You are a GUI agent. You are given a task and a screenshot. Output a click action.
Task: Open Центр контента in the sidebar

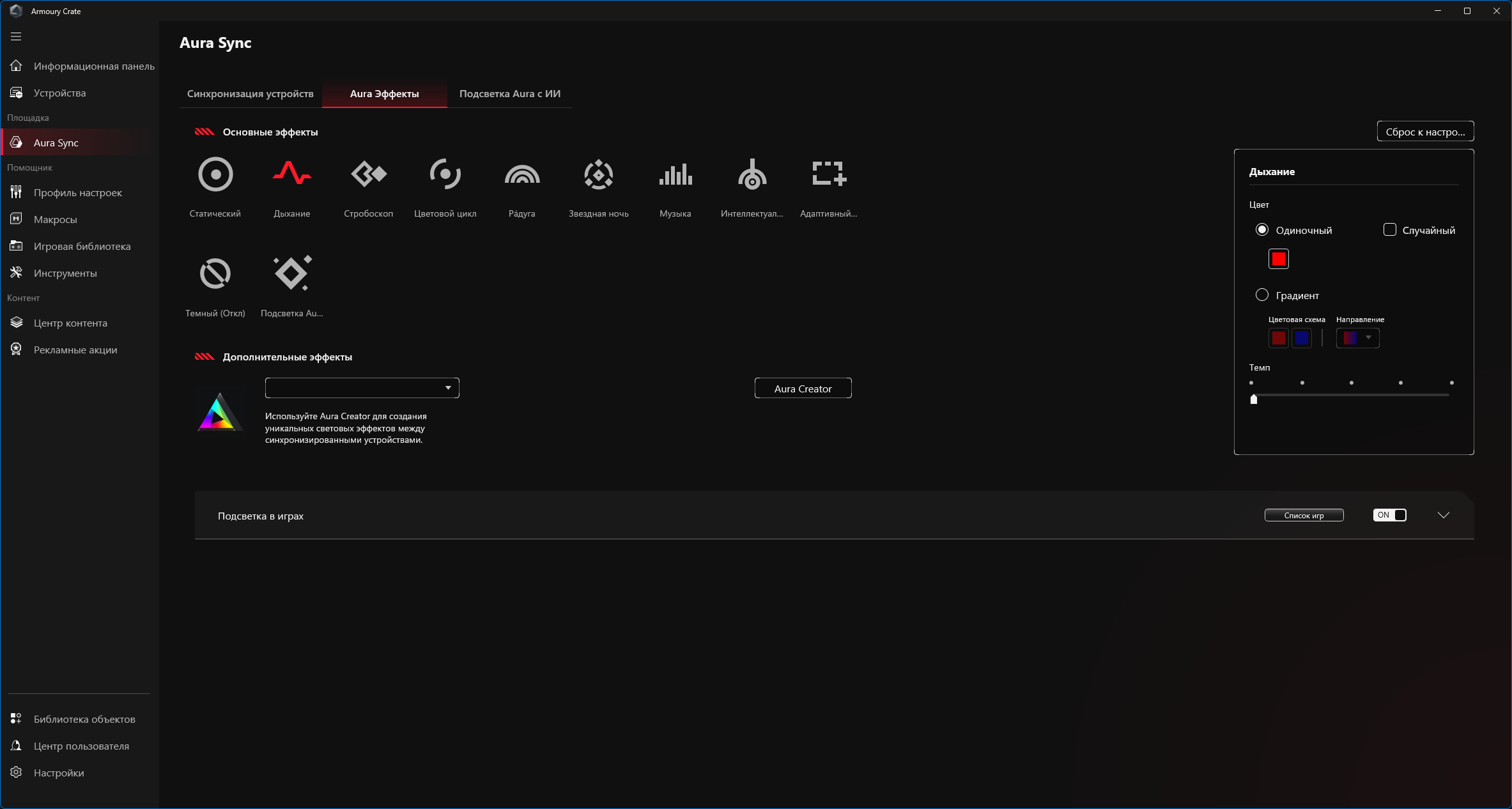(x=80, y=323)
